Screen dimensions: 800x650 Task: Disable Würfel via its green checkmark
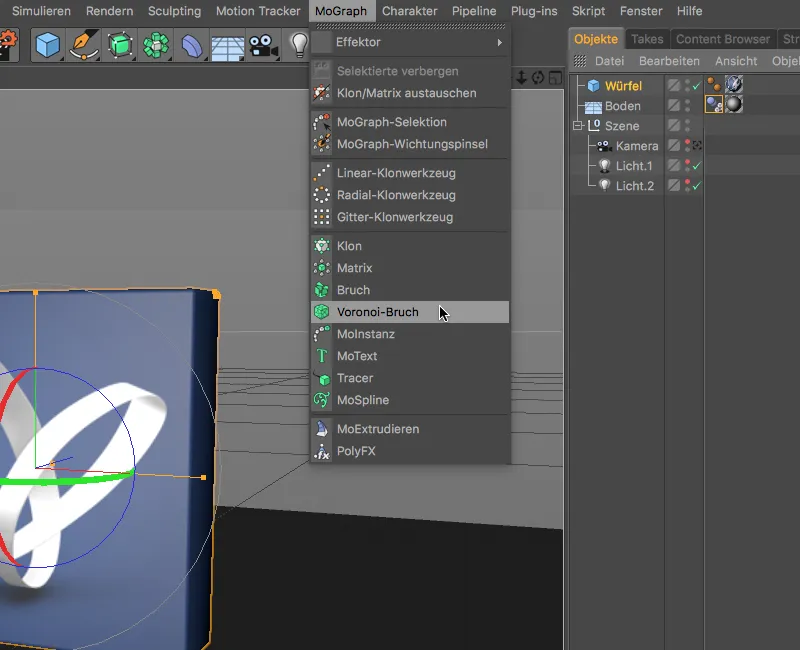[696, 86]
